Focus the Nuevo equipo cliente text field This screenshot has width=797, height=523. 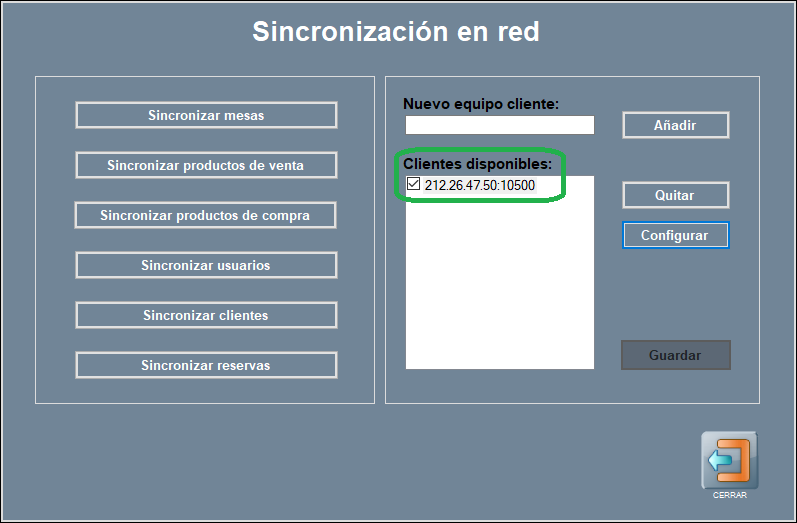499,125
